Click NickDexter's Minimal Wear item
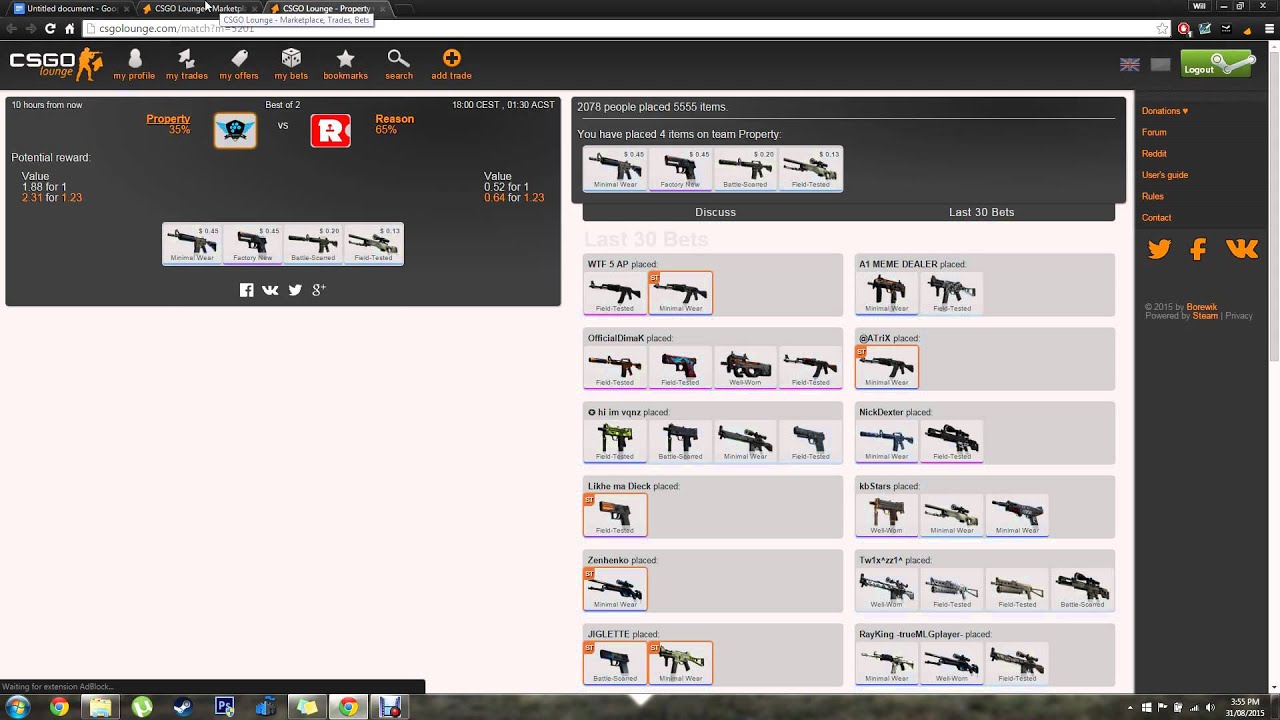This screenshot has height=720, width=1280. pos(887,441)
